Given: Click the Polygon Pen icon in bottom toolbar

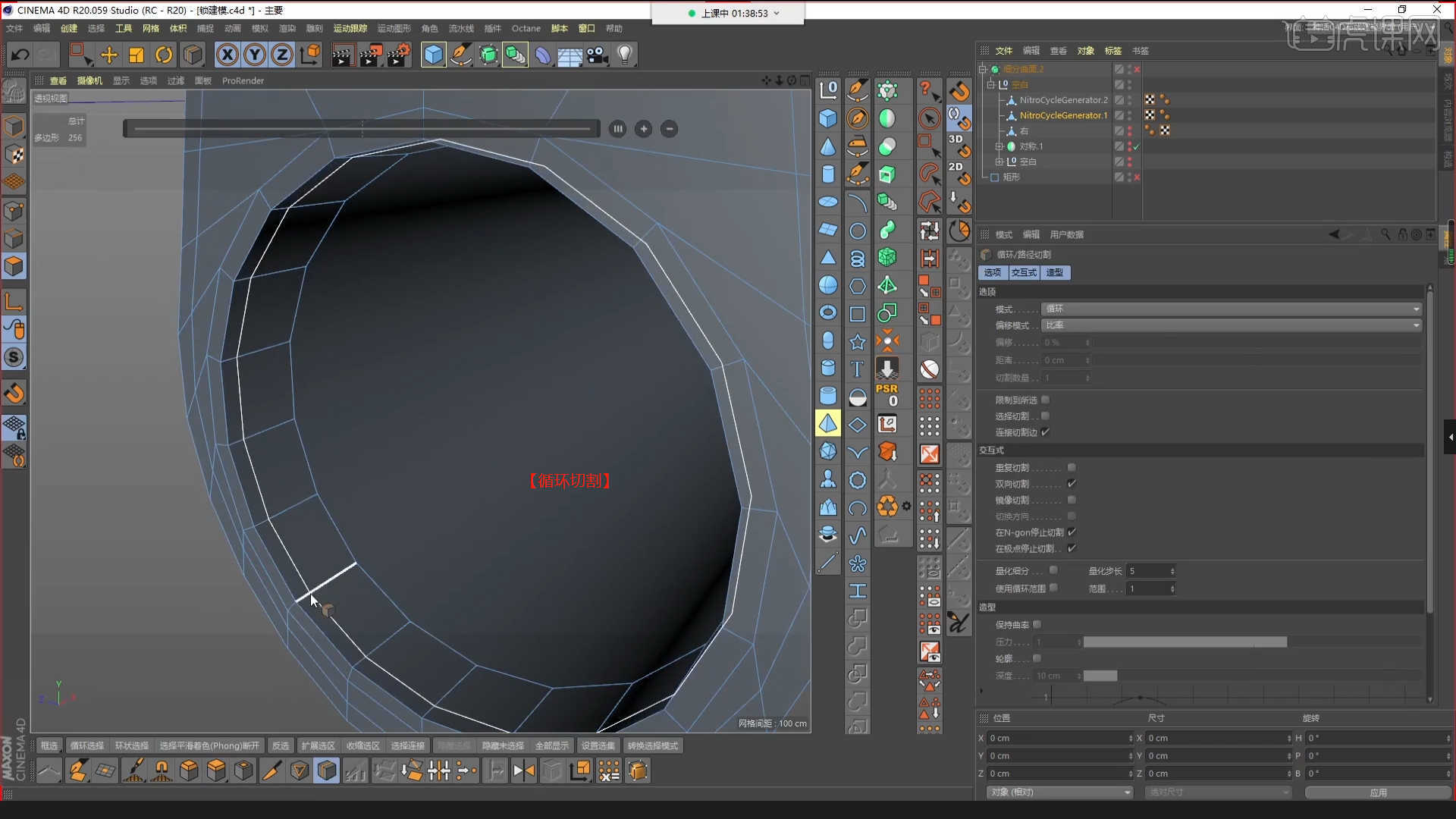Looking at the screenshot, I should click(x=78, y=771).
